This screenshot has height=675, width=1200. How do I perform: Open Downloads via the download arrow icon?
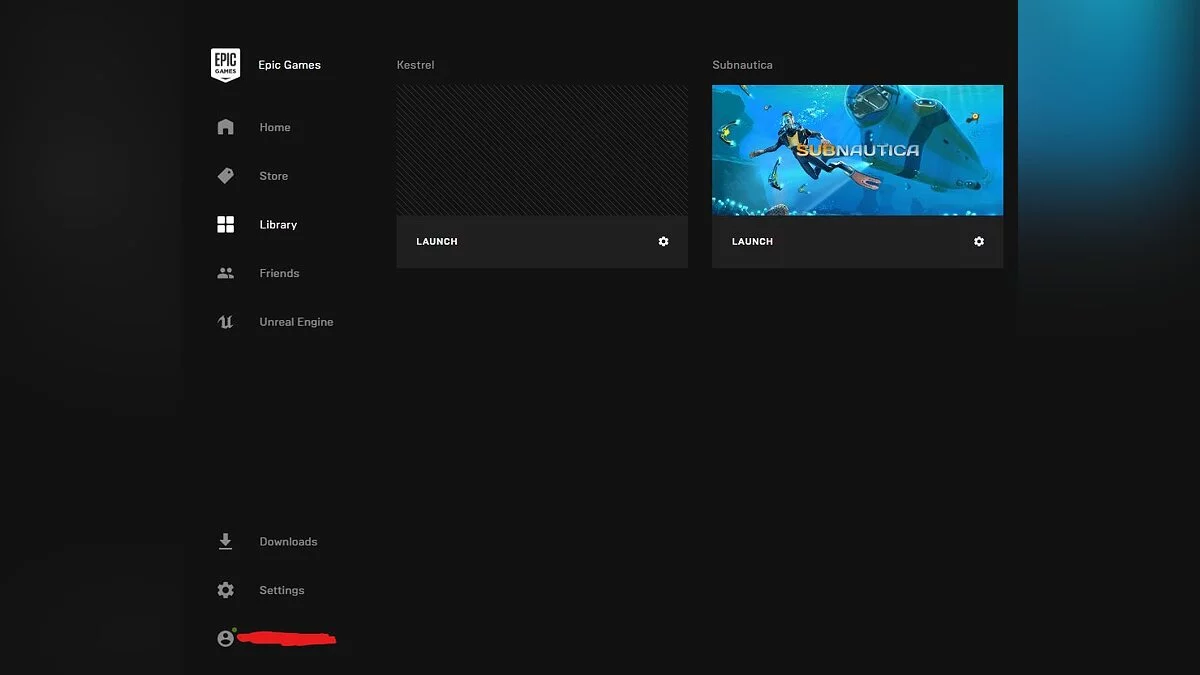(225, 541)
